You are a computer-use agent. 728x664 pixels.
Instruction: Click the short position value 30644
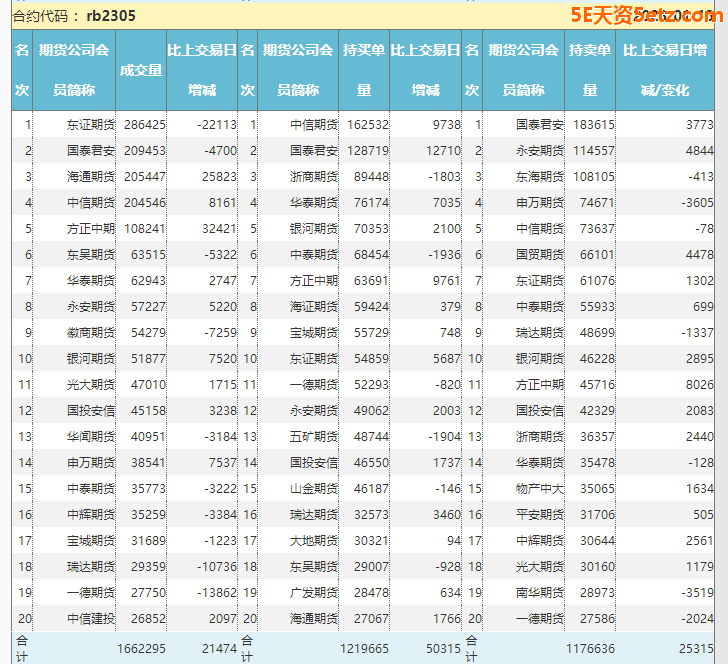(x=598, y=541)
